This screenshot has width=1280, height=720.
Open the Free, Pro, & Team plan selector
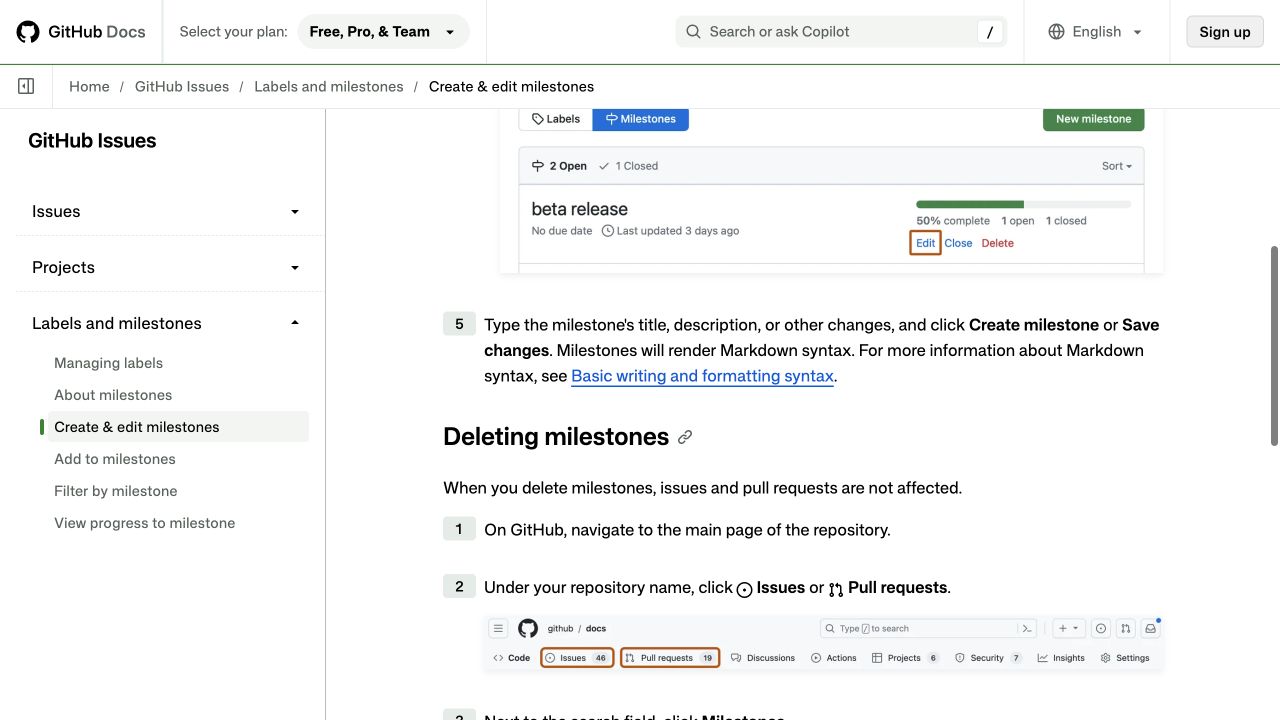383,32
